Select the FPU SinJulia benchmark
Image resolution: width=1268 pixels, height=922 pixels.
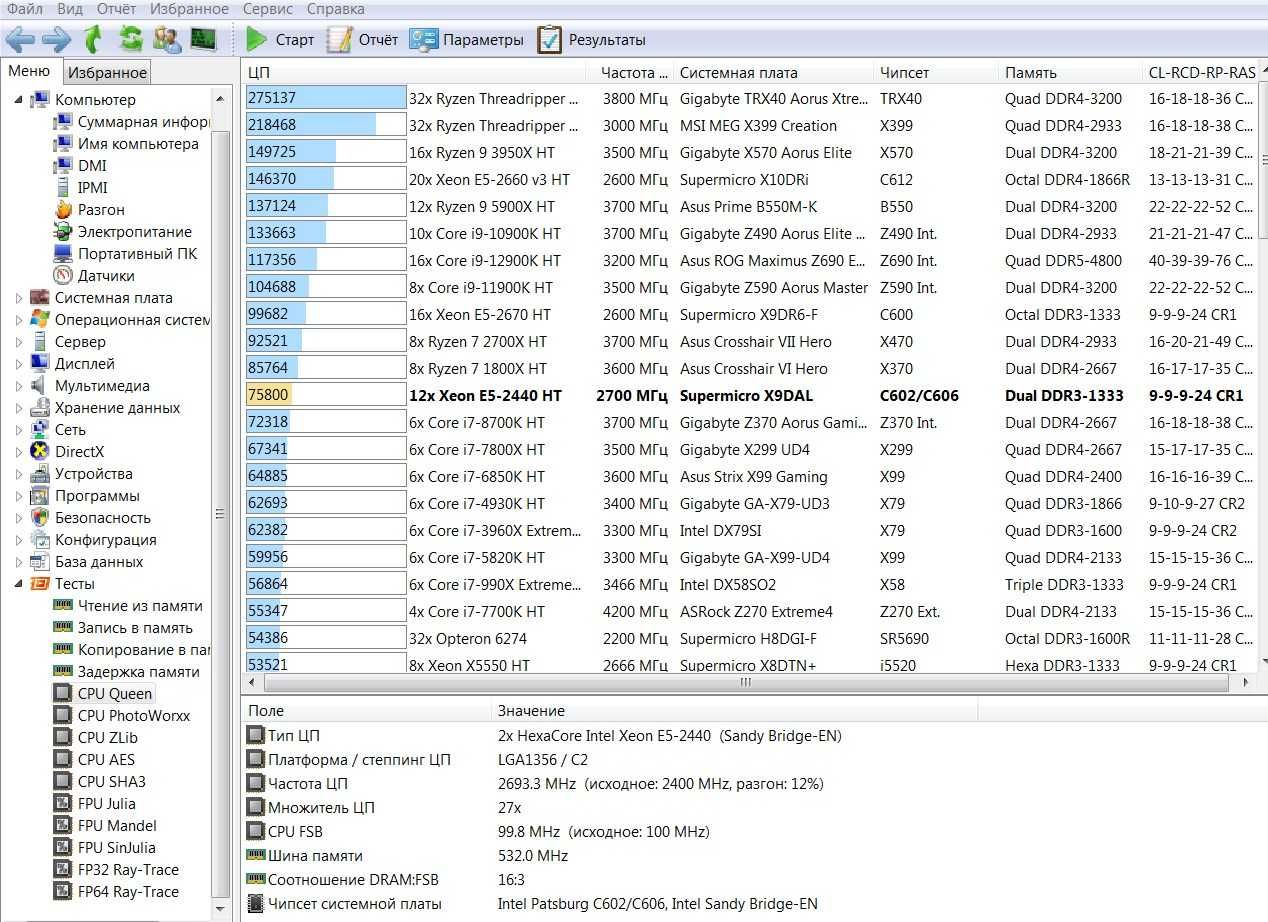click(104, 848)
